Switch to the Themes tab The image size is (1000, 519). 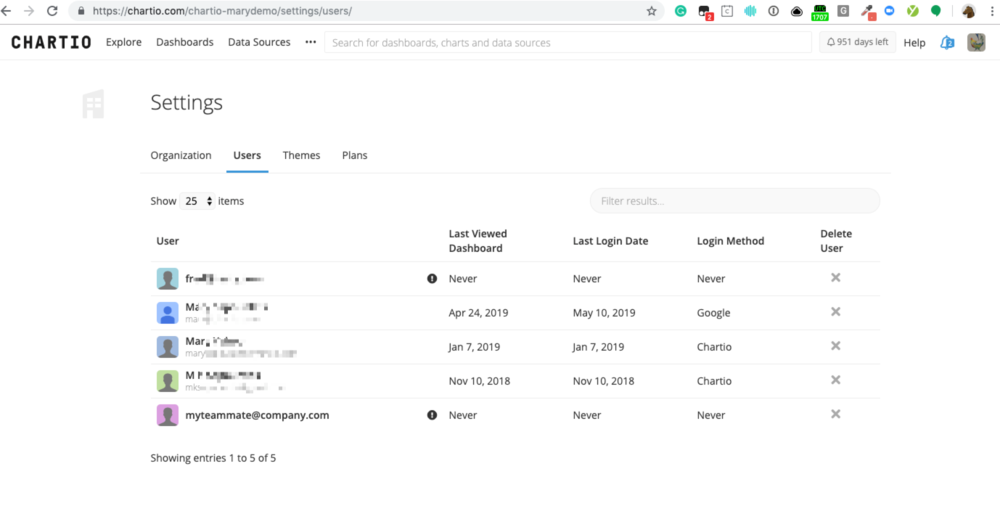tap(301, 155)
